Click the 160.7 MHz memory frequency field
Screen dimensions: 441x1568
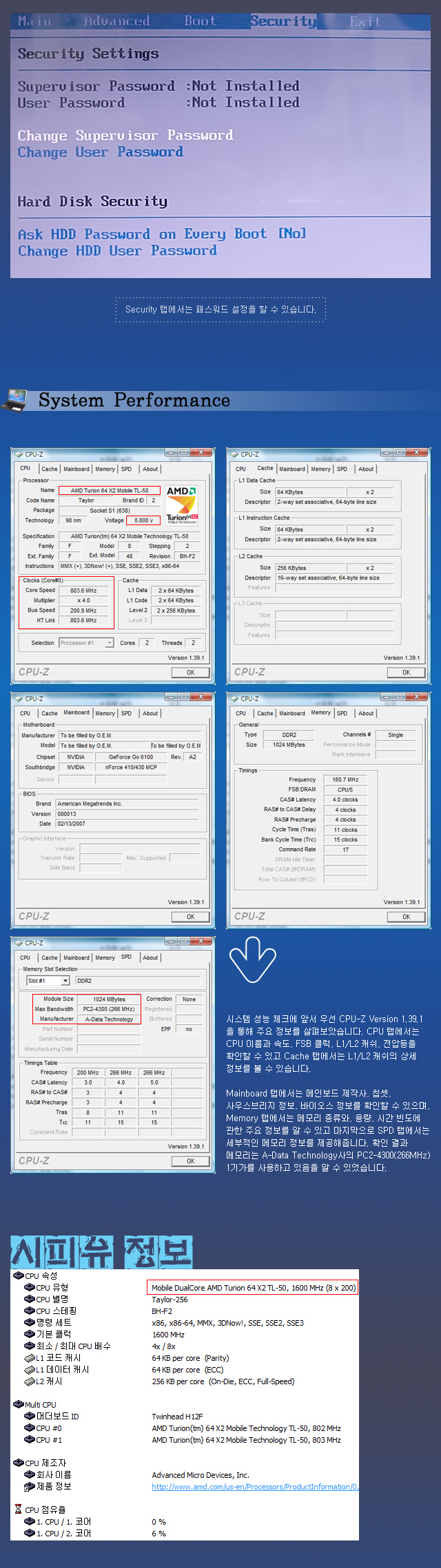345,779
